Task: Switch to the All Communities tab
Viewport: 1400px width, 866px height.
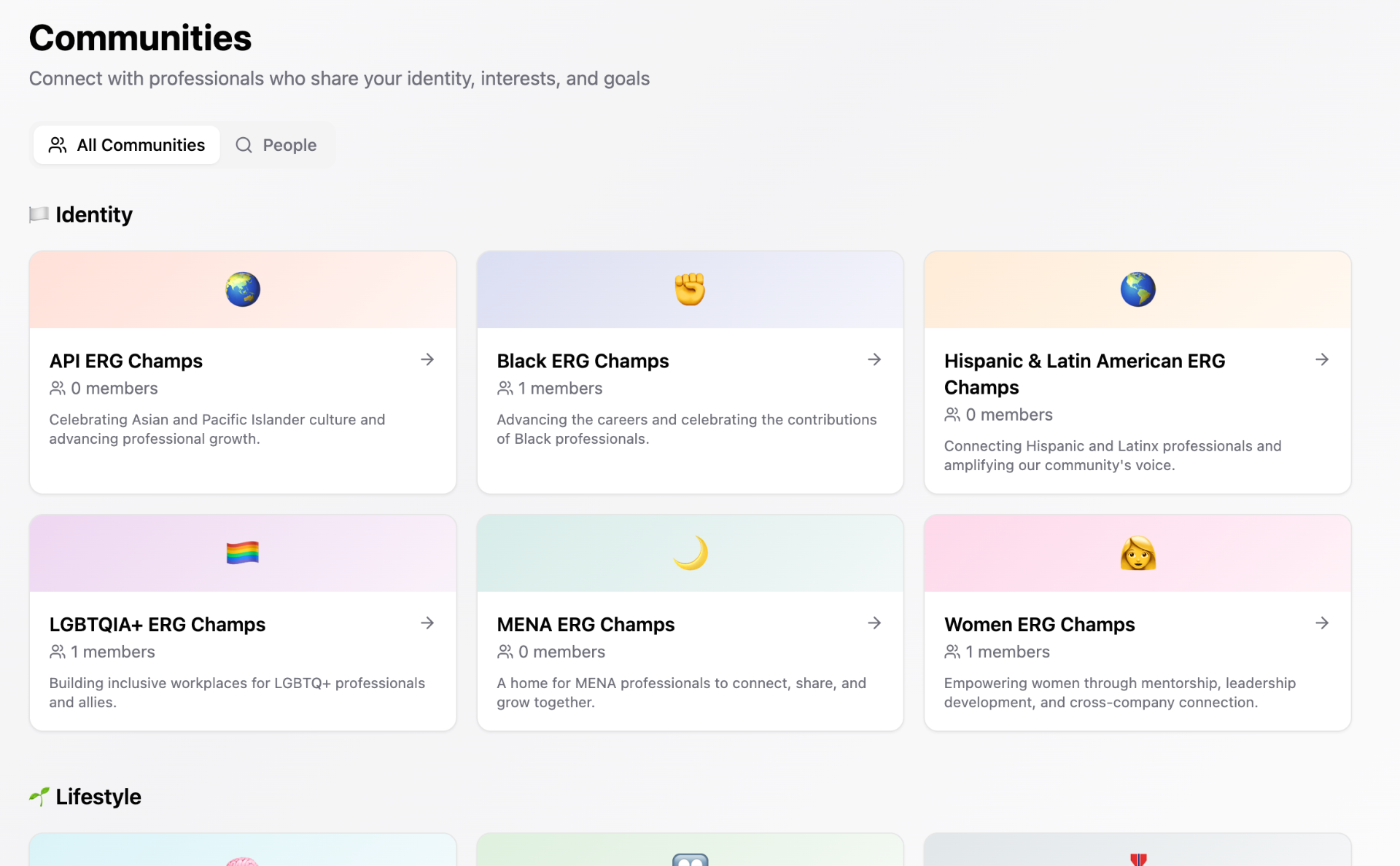Action: [x=126, y=144]
